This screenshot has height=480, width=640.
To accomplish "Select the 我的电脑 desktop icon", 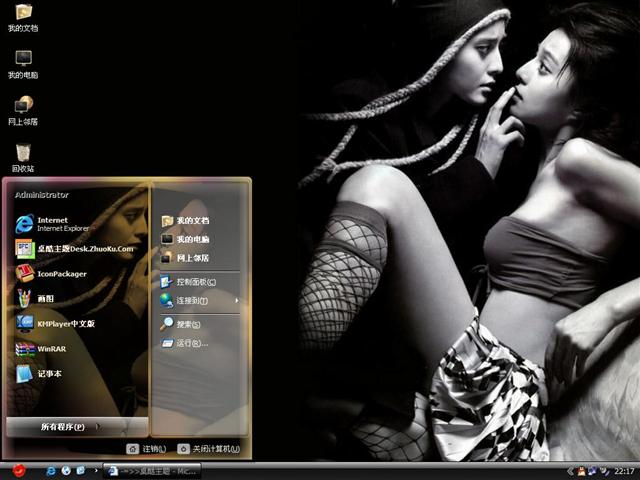I will tap(23, 64).
